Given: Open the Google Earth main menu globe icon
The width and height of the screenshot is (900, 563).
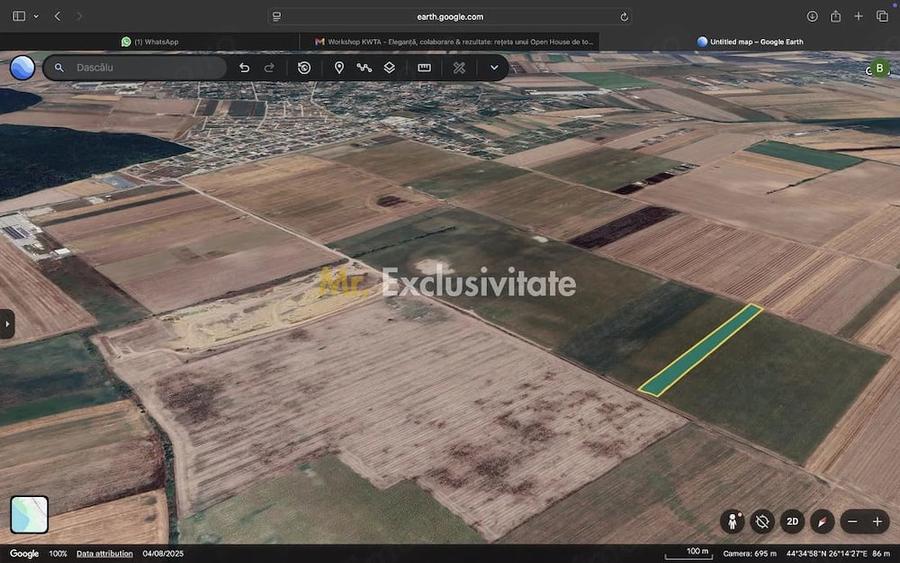Looking at the screenshot, I should [x=22, y=68].
